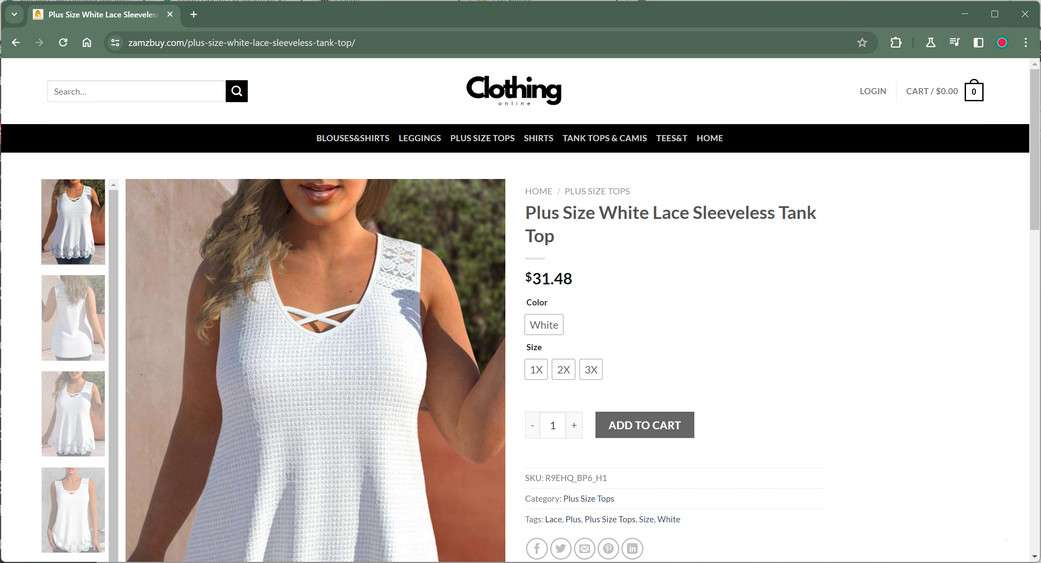Open the LOGIN link
Screen dimensions: 1041x563
pyautogui.click(x=872, y=91)
